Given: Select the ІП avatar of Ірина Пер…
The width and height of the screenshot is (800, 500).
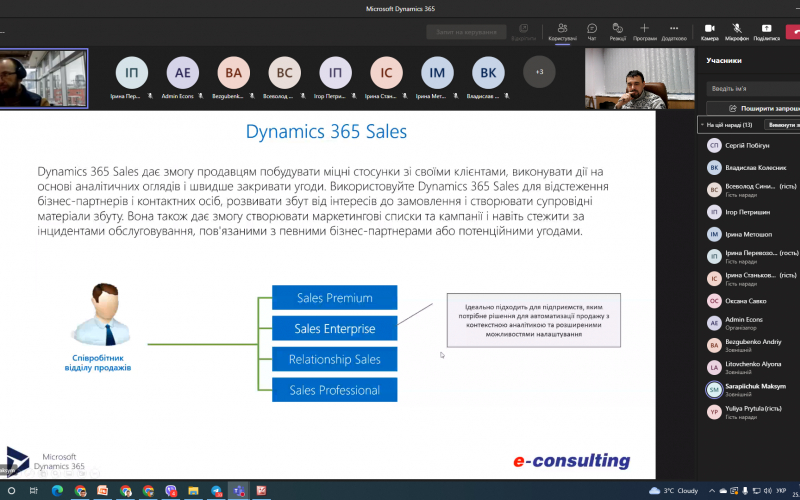Looking at the screenshot, I should [x=132, y=73].
